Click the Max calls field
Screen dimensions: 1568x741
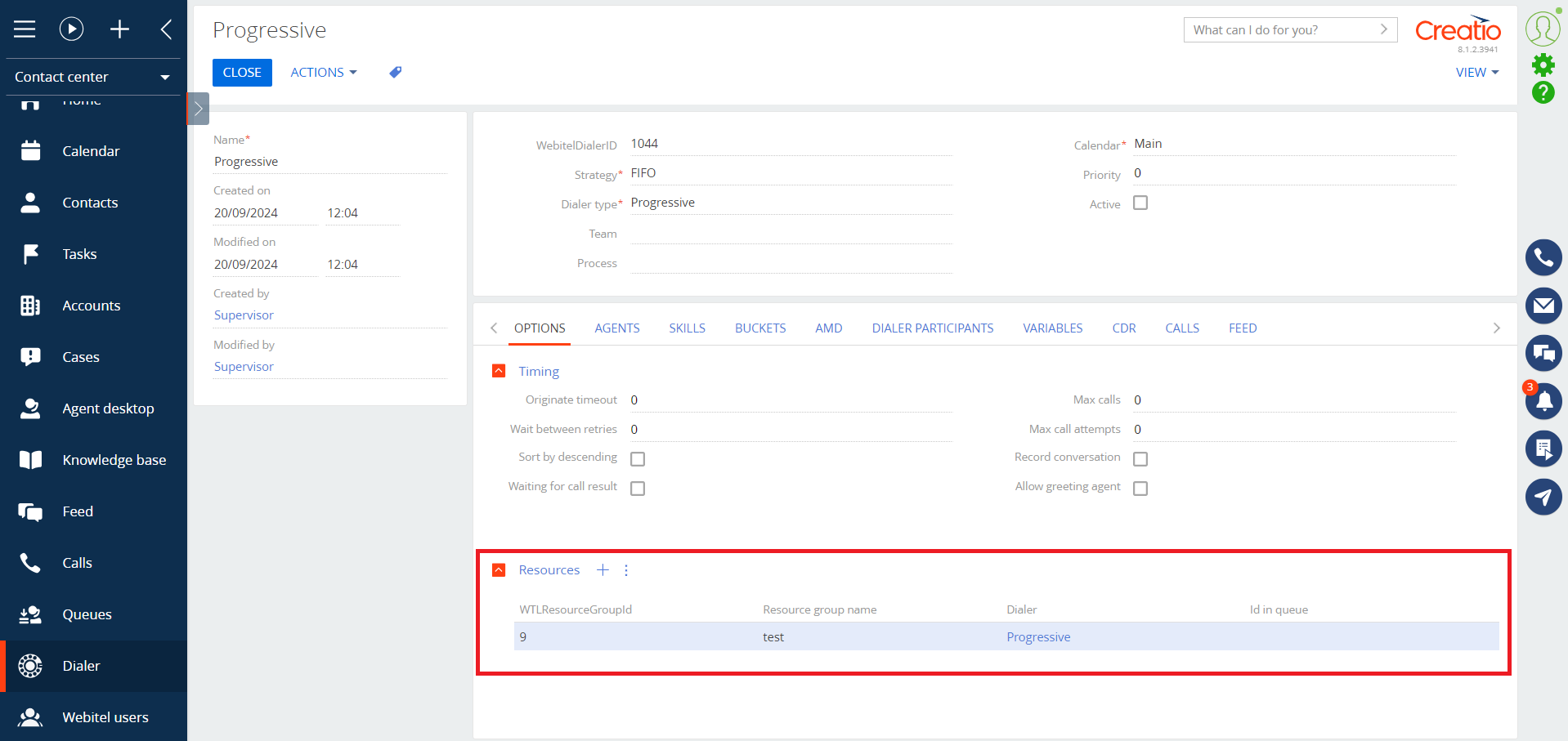pyautogui.click(x=1294, y=400)
